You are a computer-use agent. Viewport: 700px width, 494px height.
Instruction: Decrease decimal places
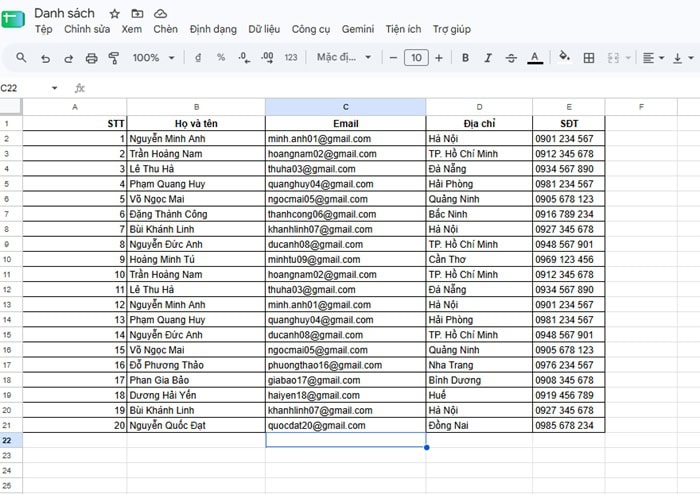244,58
